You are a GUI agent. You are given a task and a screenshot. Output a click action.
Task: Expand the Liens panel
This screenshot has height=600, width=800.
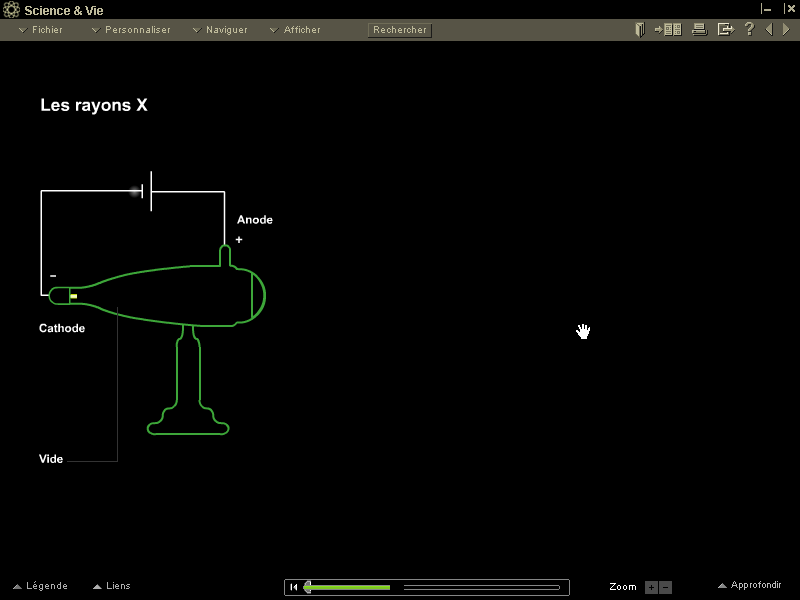pos(112,586)
